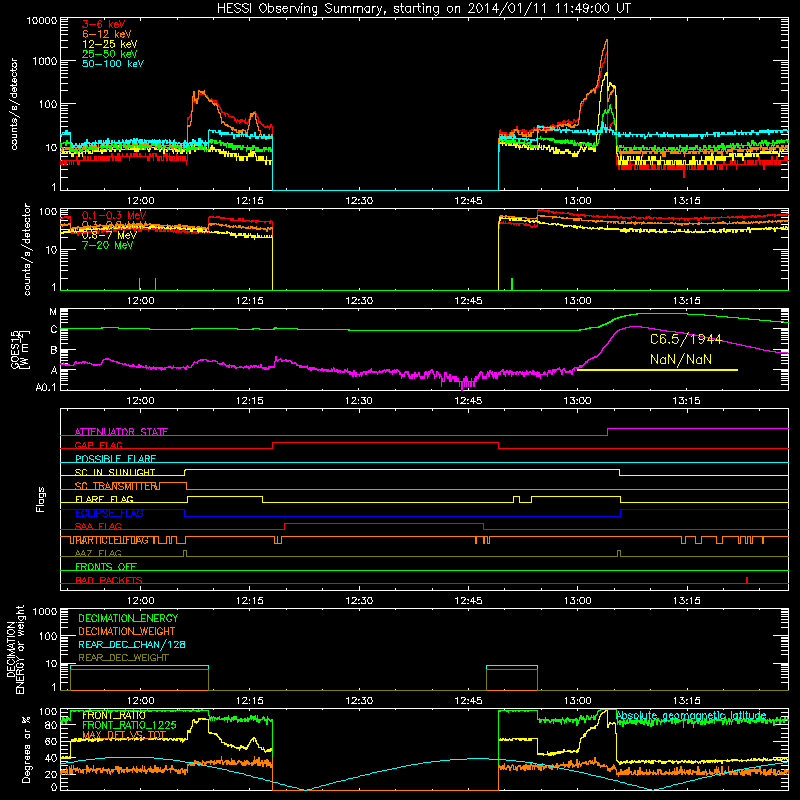800x800 pixels.
Task: Click the FLARE_FLAG label
Action: pyautogui.click(x=104, y=499)
